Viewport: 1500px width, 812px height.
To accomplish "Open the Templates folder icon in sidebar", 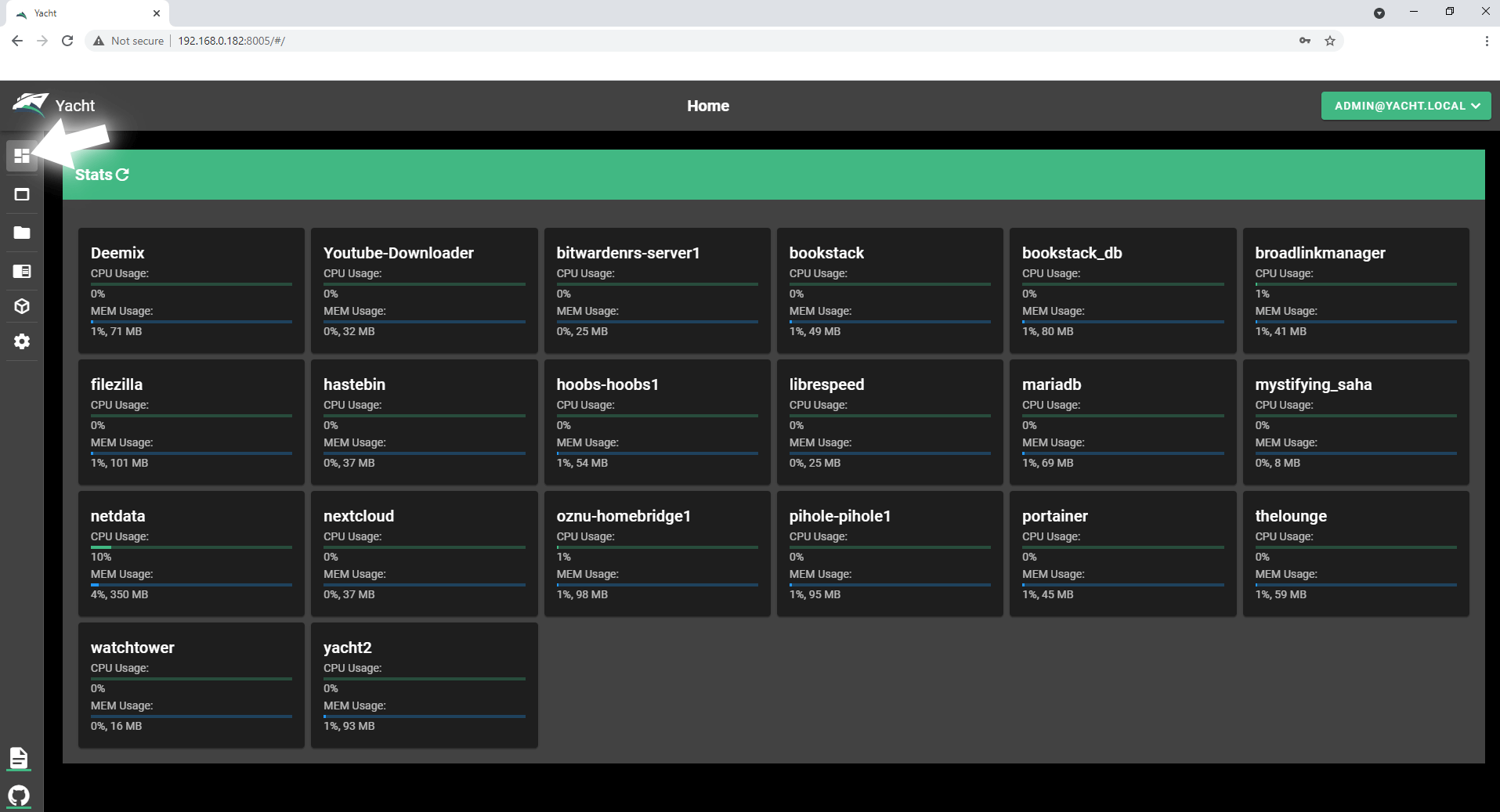I will click(22, 233).
